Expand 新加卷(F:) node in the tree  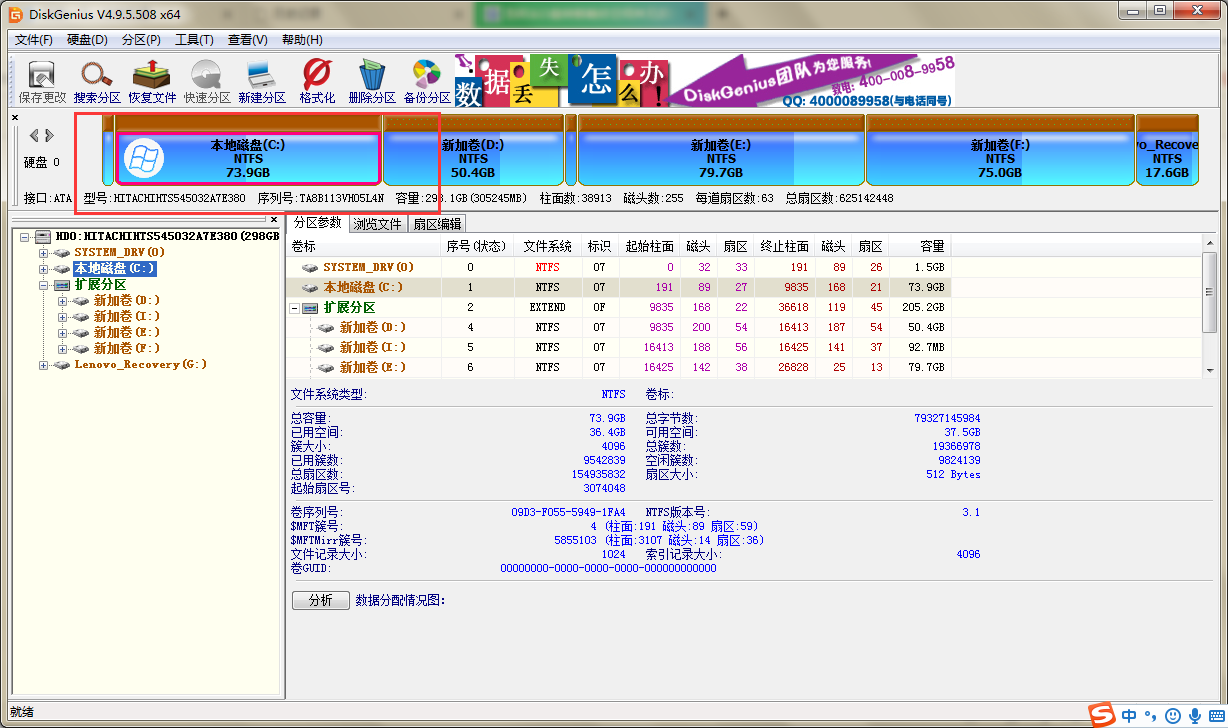point(63,349)
